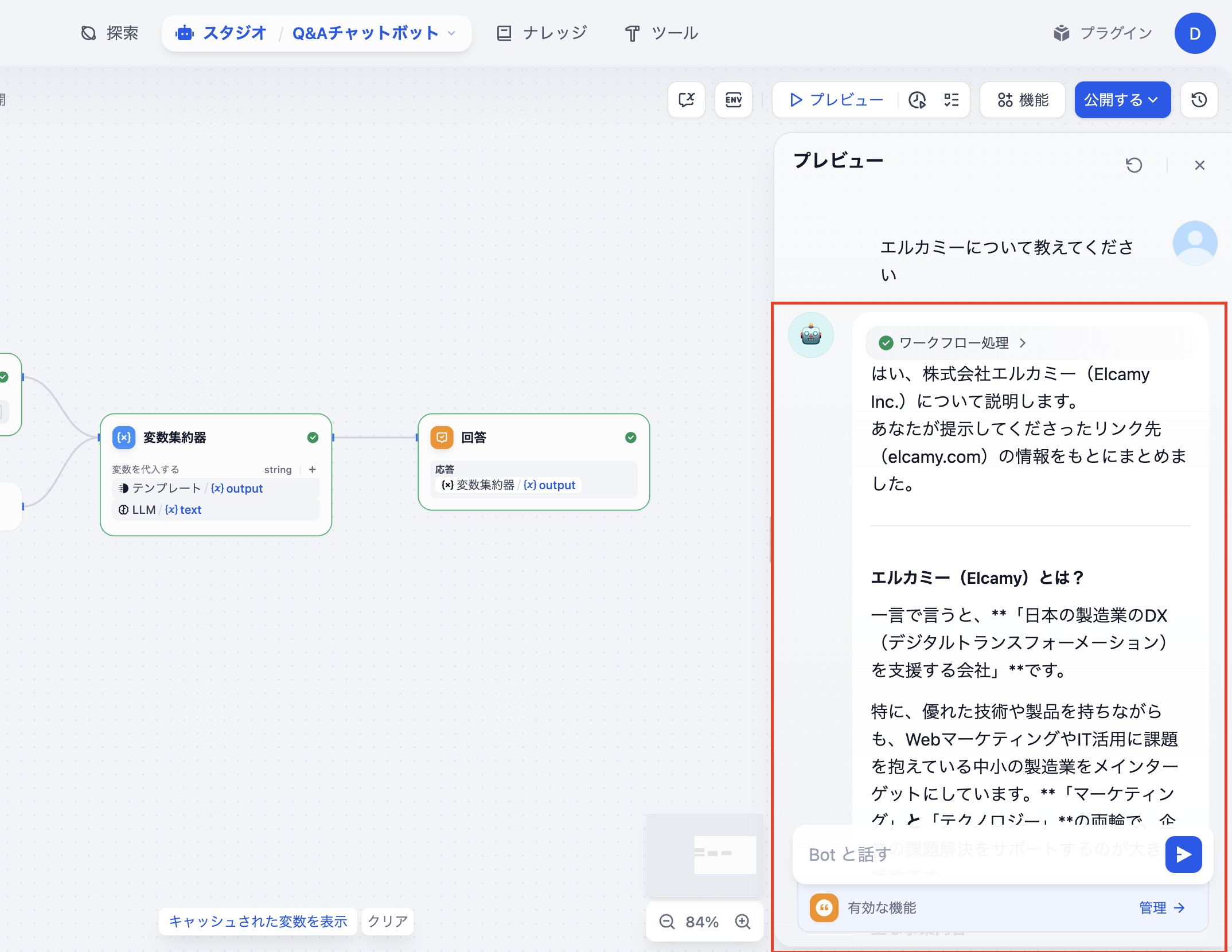
Task: Click the ENV environment variables icon
Action: 733,100
